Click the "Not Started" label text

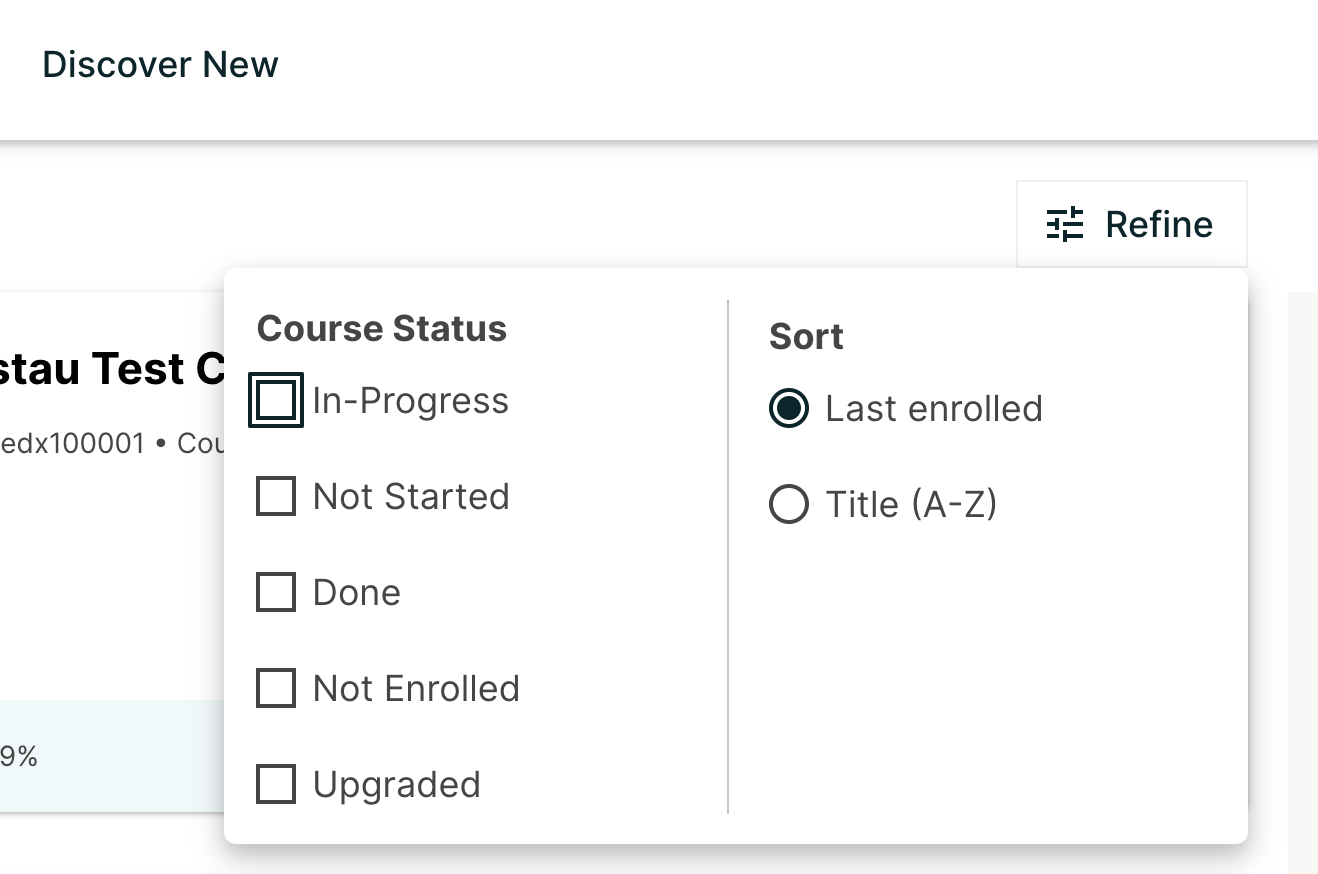(x=411, y=497)
